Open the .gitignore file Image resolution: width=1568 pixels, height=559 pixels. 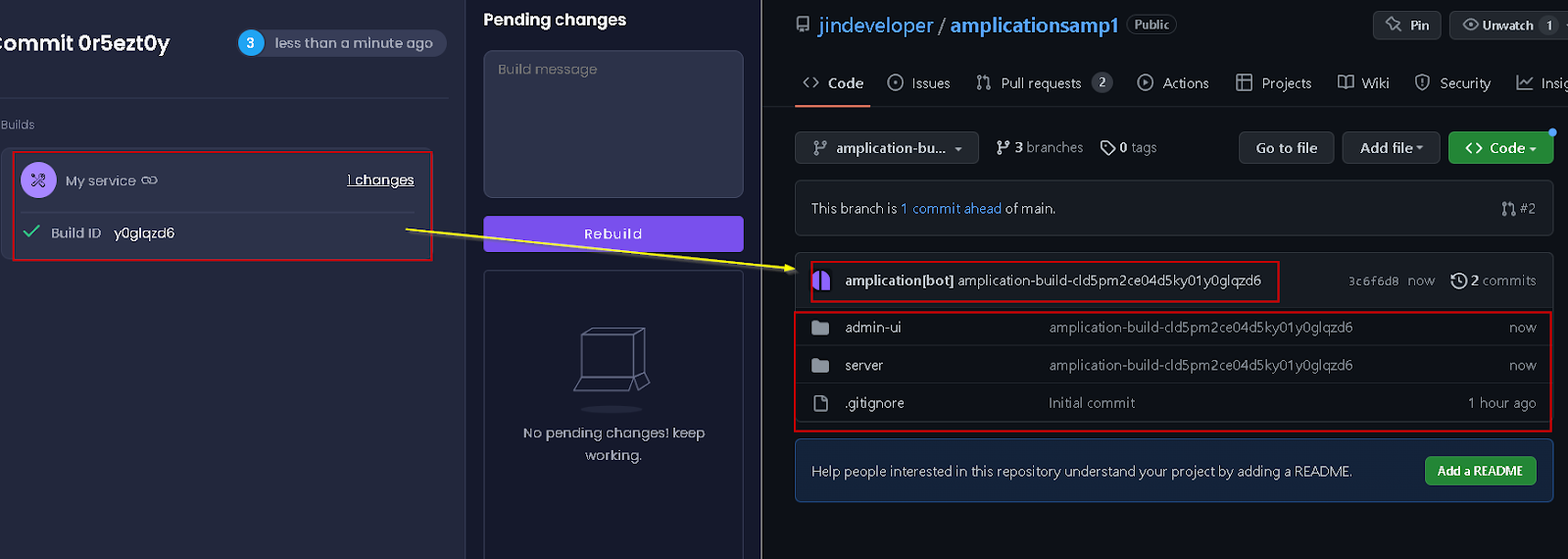click(x=874, y=403)
